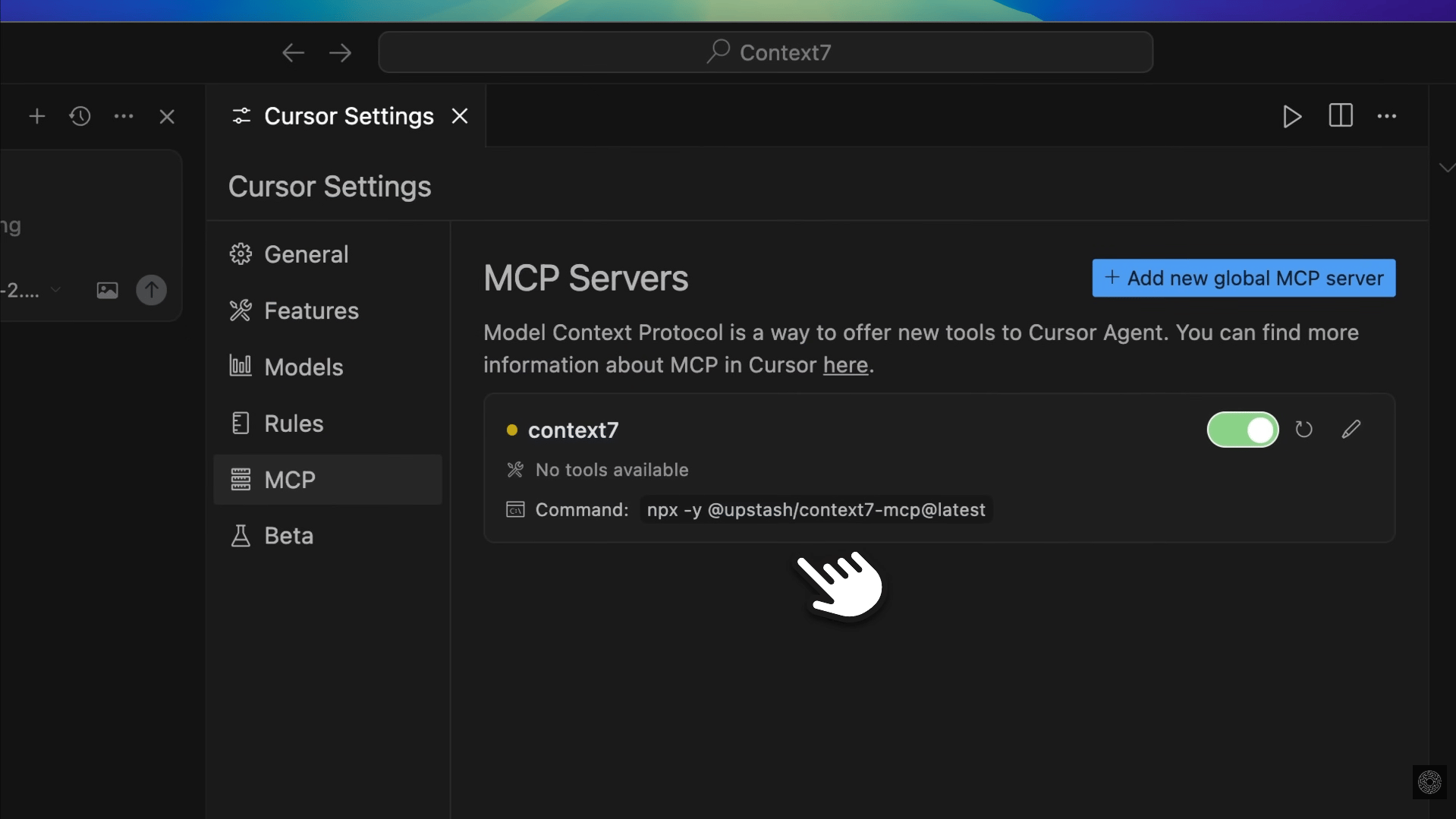Click the yellow context7 status dot

click(512, 430)
